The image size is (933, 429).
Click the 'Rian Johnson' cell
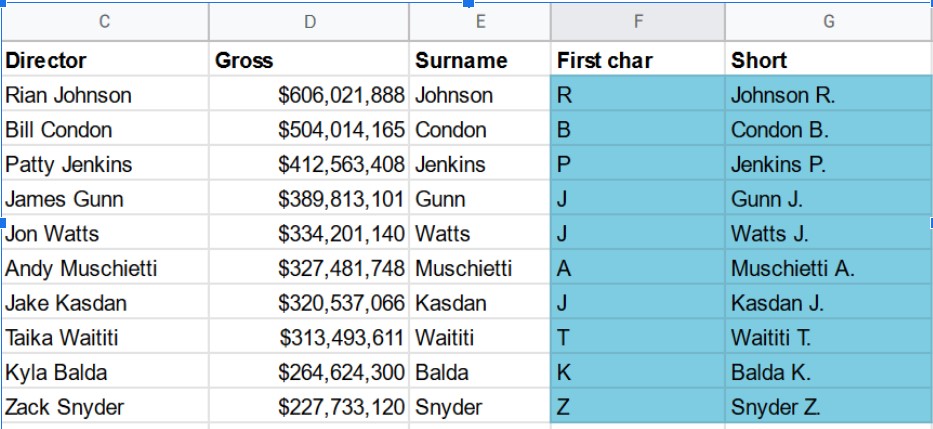pyautogui.click(x=104, y=95)
